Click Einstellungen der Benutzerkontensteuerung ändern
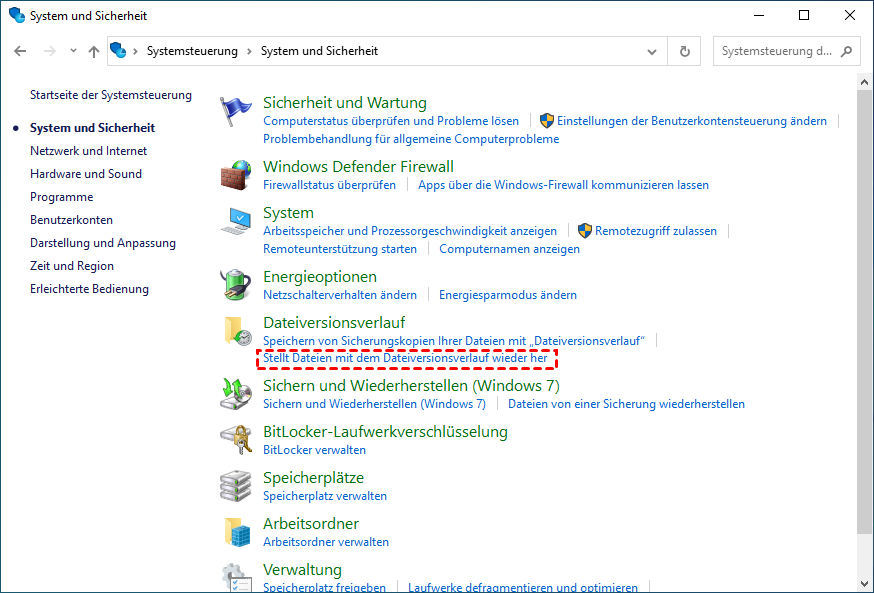 [692, 121]
